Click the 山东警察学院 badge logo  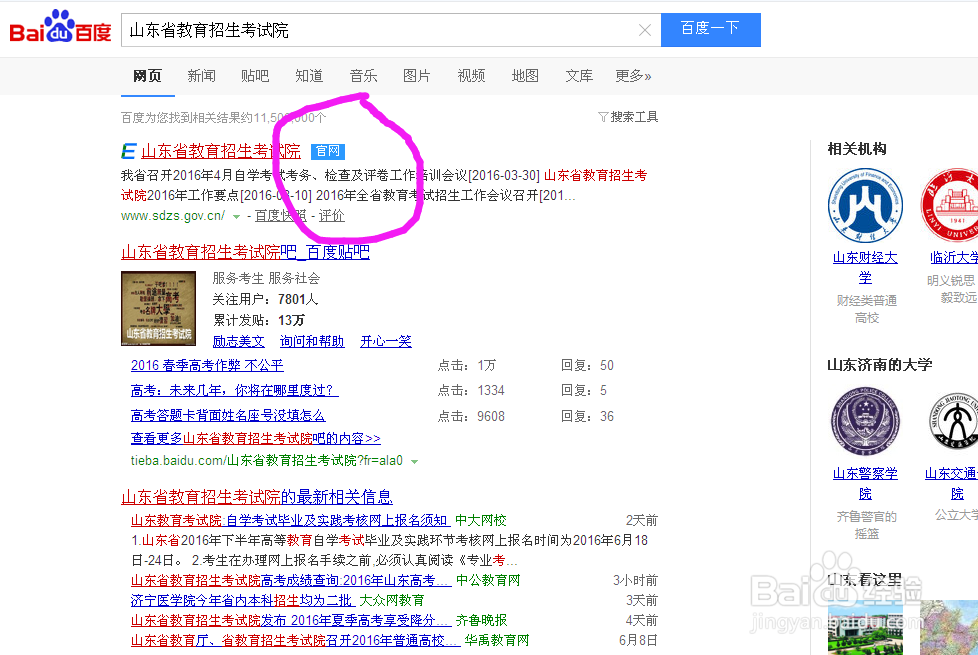click(x=865, y=421)
